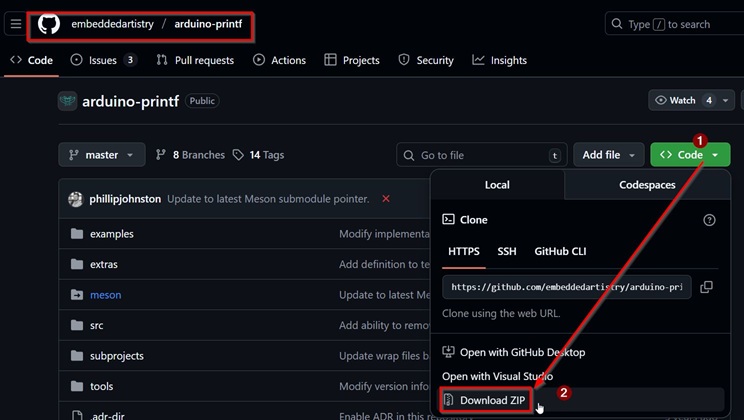
Task: Copy the clone URL to clipboard
Action: 707,287
